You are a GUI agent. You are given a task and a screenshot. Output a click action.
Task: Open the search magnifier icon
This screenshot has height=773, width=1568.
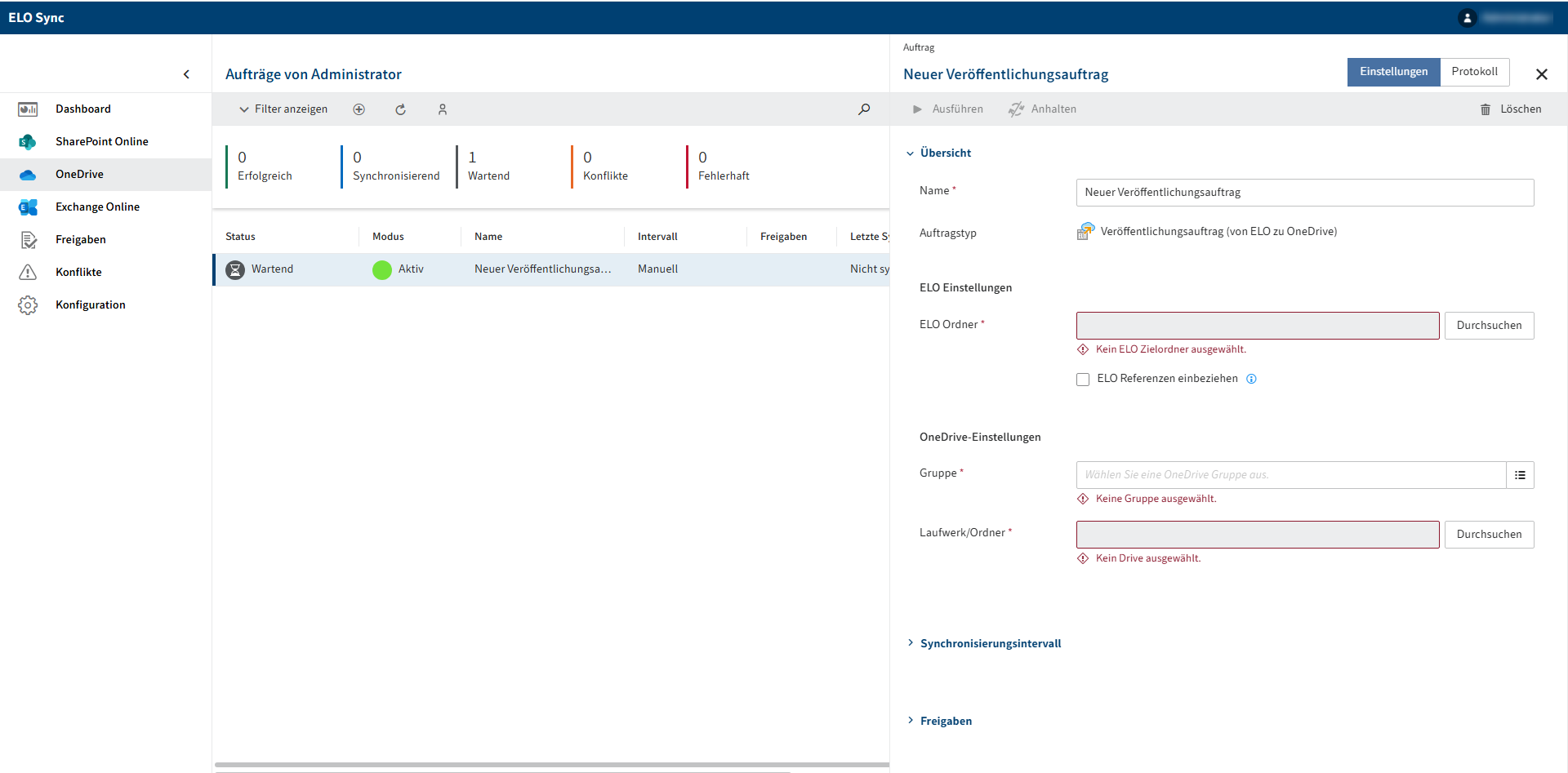(x=864, y=109)
